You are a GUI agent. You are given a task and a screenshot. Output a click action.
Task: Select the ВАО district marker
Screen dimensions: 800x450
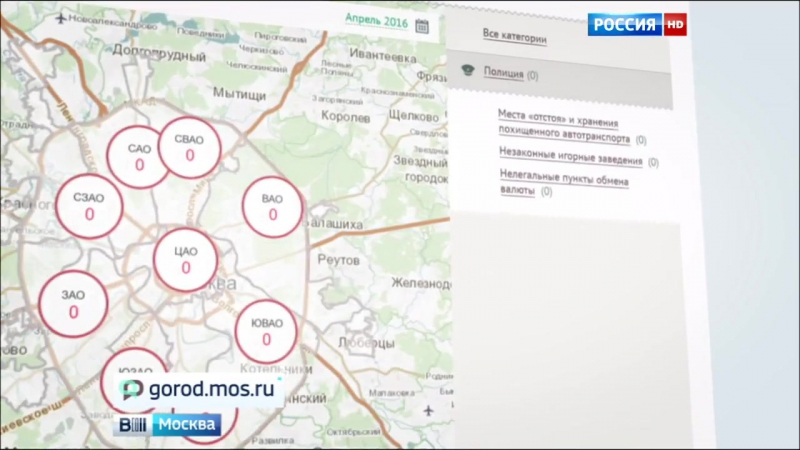click(x=272, y=207)
